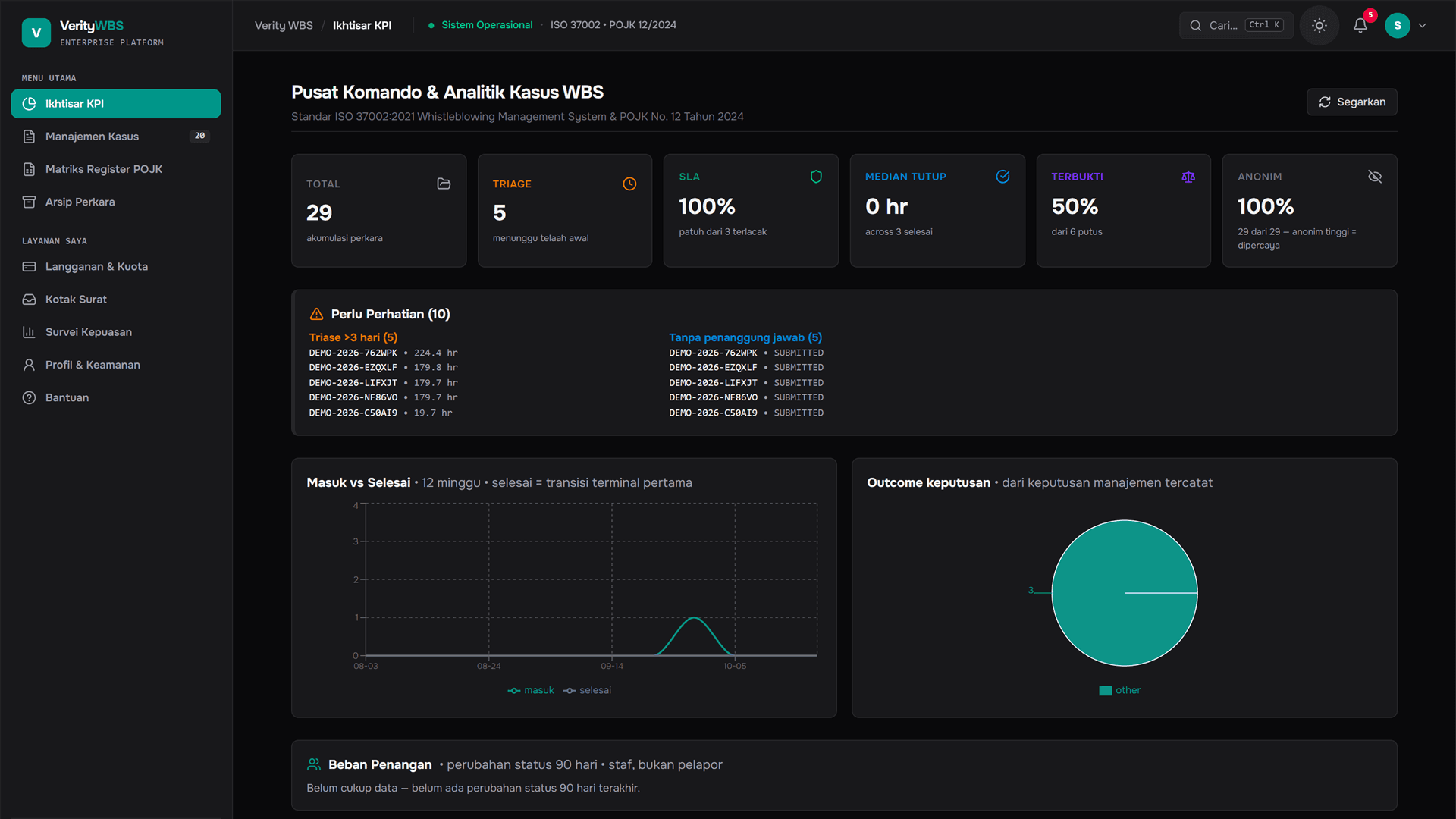This screenshot has height=819, width=1456.
Task: Navigate to Langganan & Kuota
Action: pos(116,267)
